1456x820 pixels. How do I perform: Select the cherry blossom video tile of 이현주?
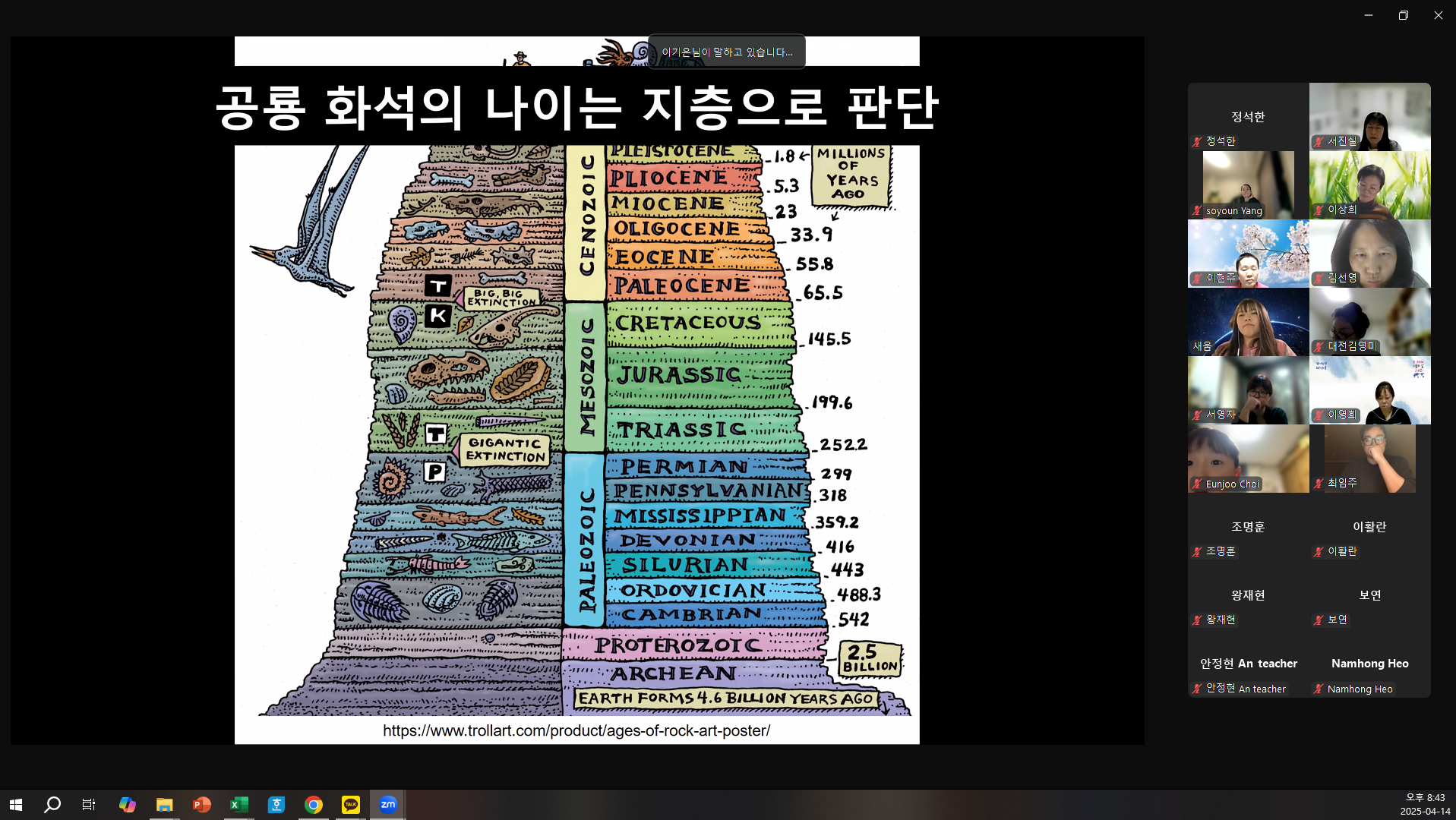pos(1249,254)
